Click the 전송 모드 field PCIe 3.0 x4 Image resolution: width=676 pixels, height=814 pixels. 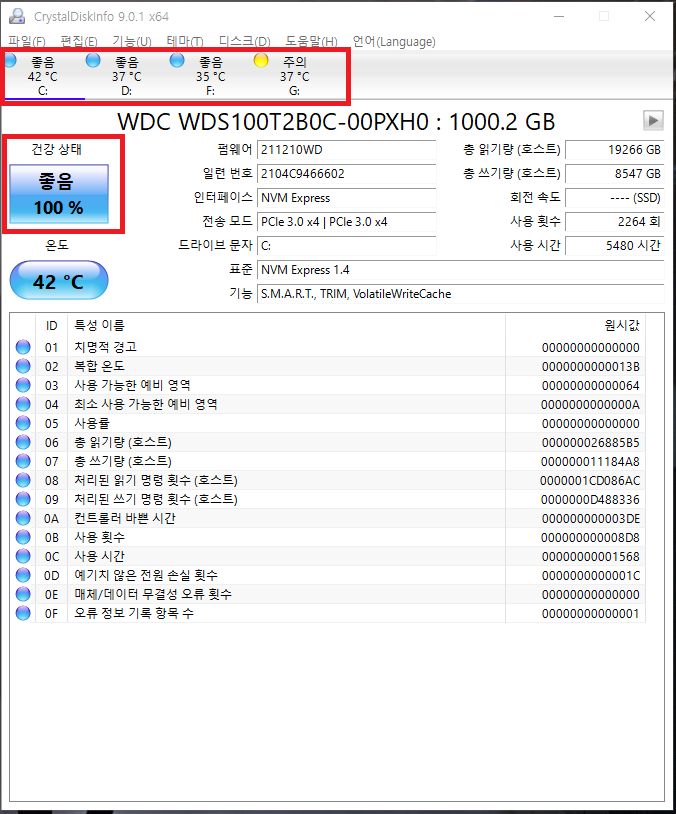point(346,222)
